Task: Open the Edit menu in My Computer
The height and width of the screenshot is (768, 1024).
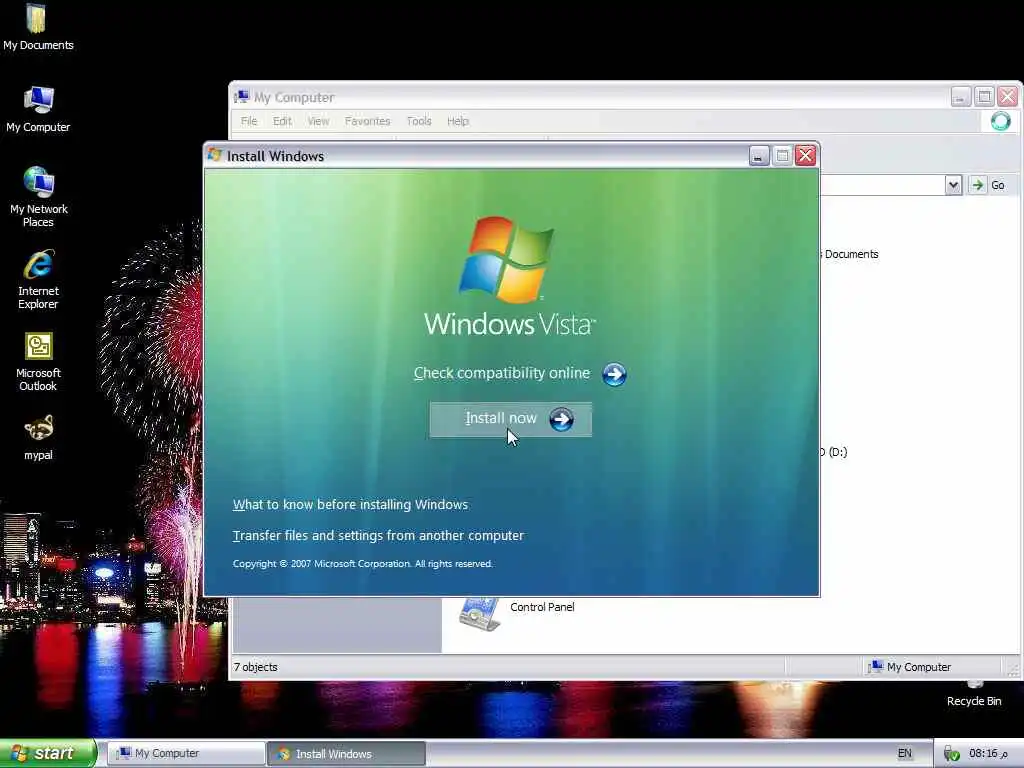Action: [x=282, y=121]
